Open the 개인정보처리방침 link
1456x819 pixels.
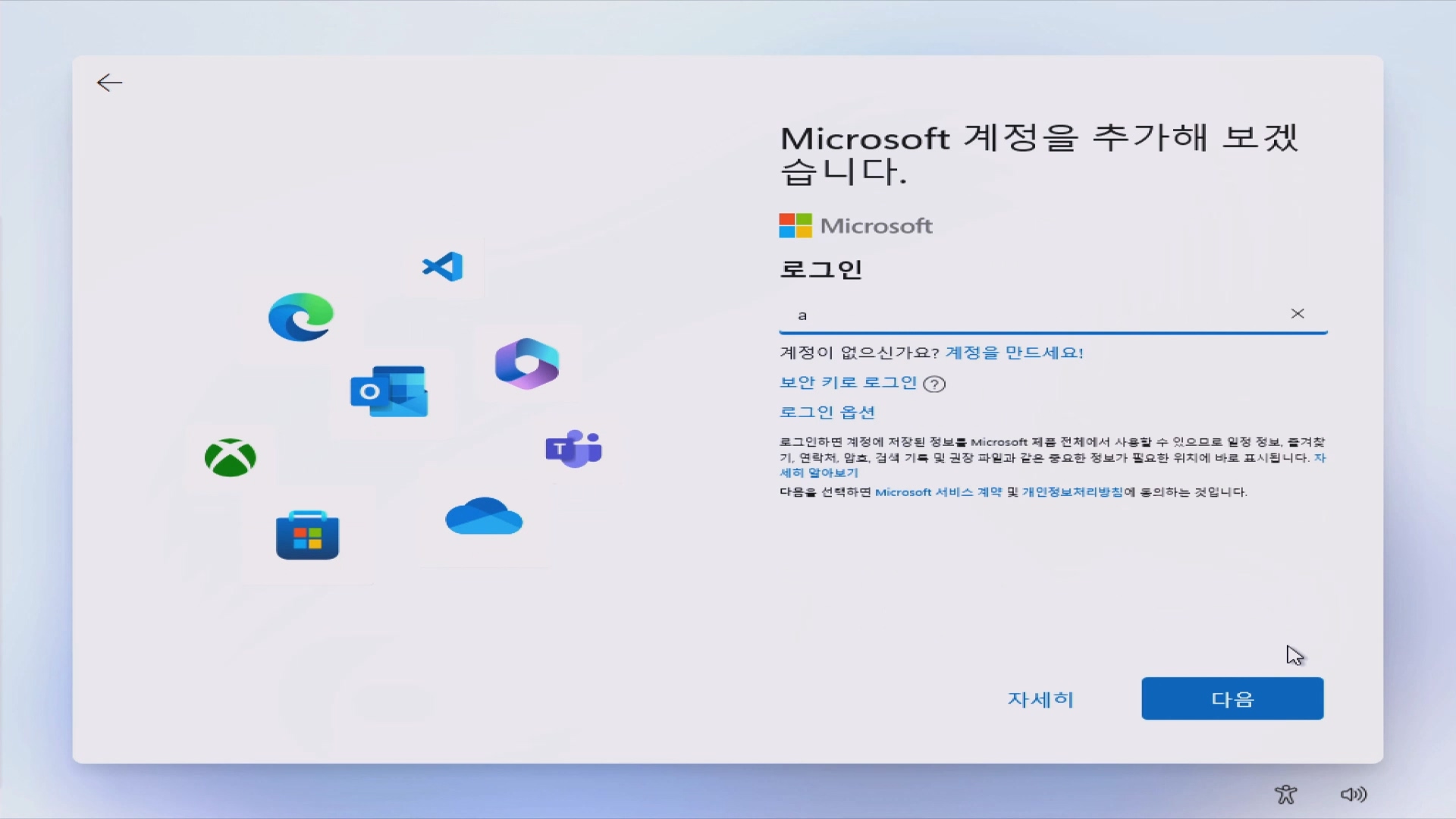[x=1072, y=492]
